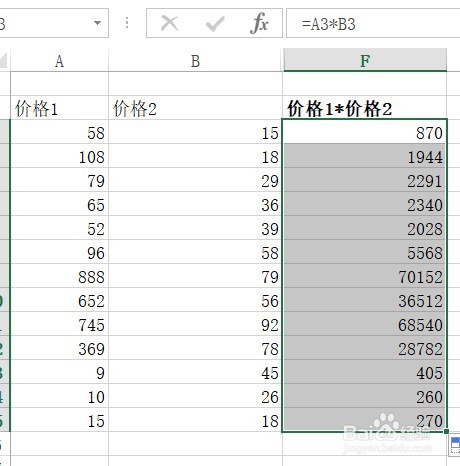Select the cell containing 745
460x466 pixels.
(59, 324)
